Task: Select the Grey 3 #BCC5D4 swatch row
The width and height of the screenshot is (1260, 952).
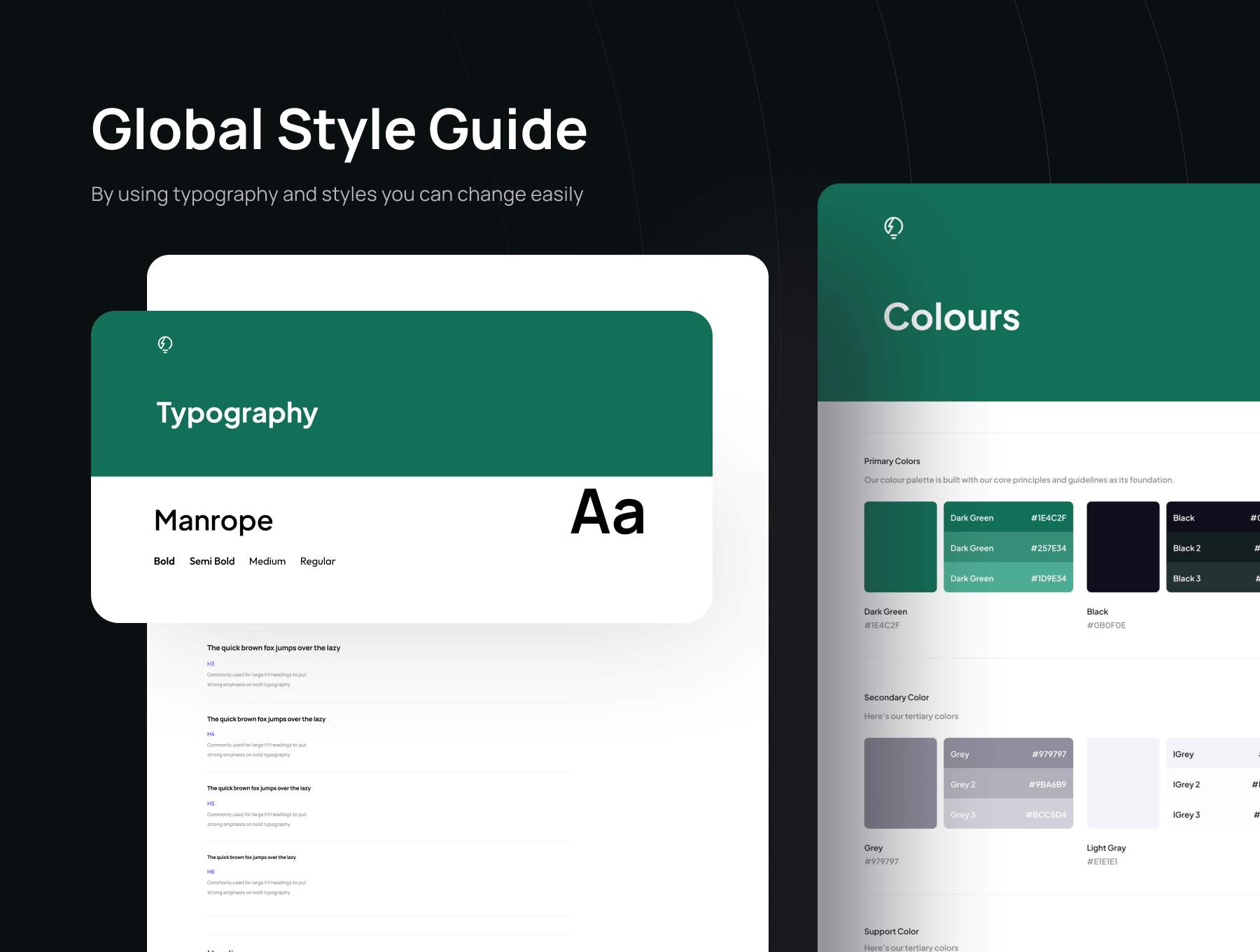Action: [x=1007, y=815]
